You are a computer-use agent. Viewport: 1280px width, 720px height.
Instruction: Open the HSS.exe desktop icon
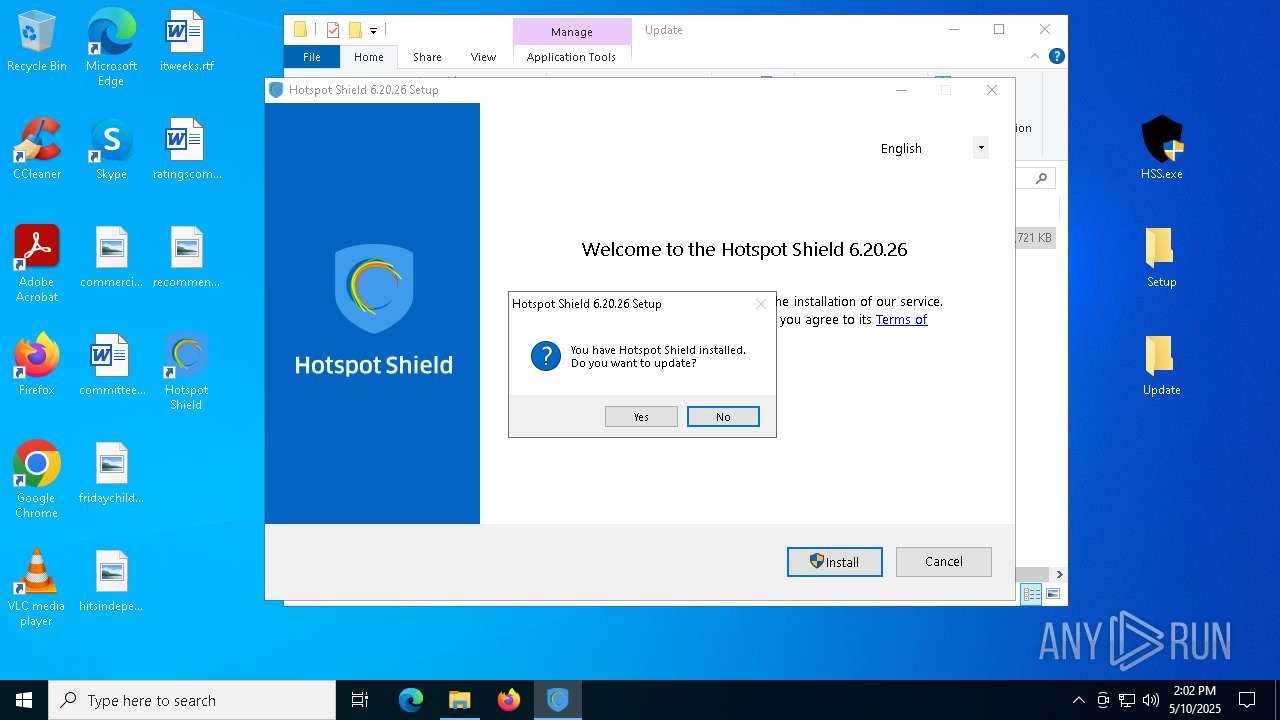pos(1162,148)
